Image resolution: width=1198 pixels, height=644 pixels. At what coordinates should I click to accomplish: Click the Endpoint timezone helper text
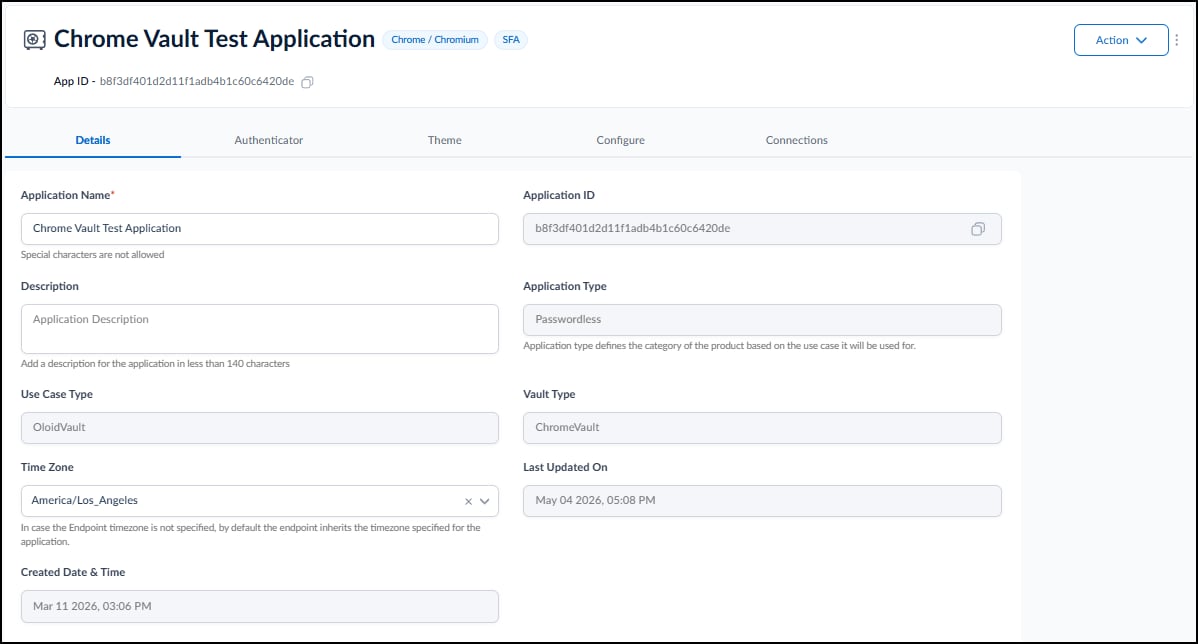point(251,535)
